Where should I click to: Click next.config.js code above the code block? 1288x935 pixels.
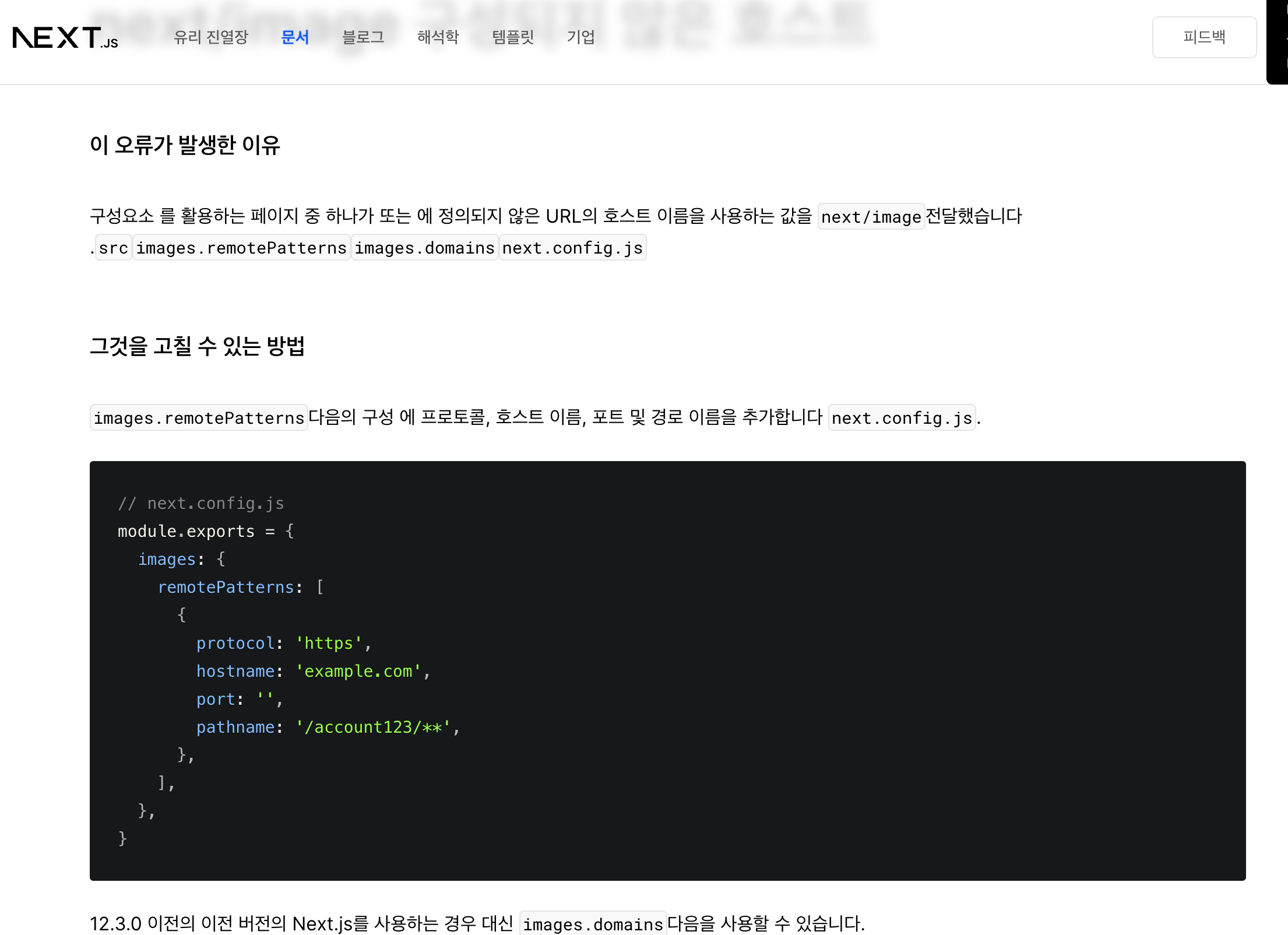(x=902, y=418)
